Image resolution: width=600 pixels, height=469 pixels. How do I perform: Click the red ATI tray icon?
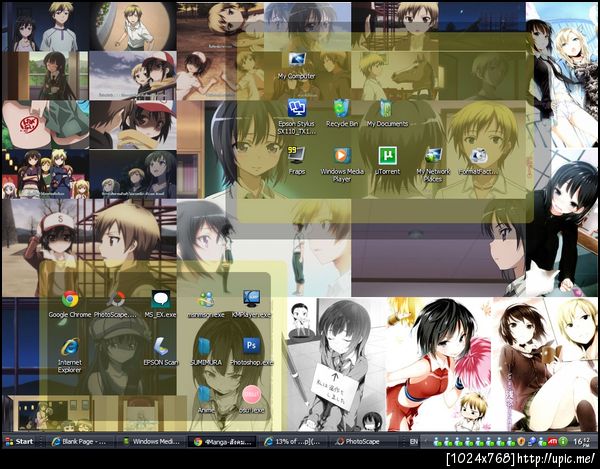coord(552,441)
